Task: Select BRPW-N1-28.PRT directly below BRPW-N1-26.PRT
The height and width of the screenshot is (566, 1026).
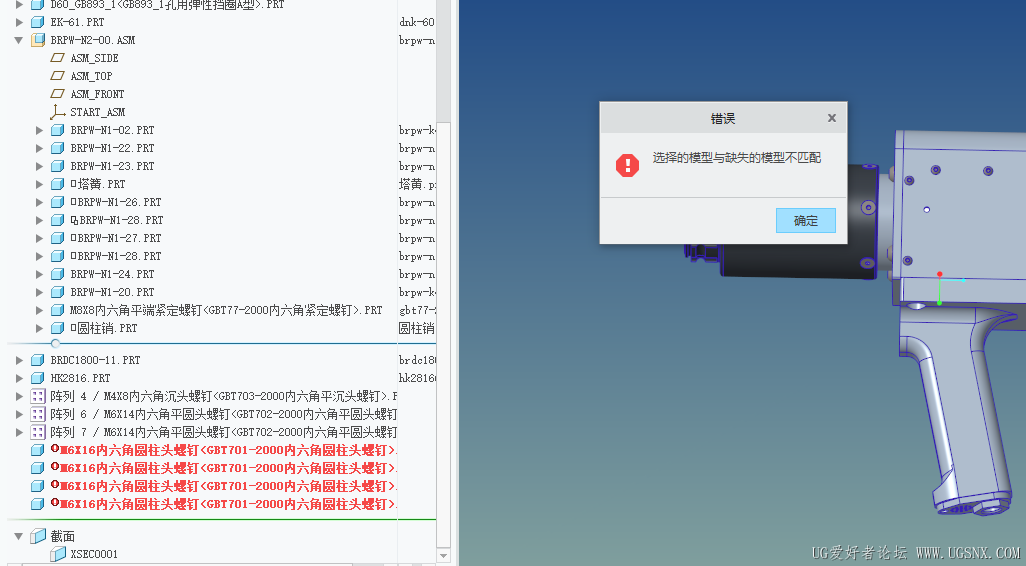Action: point(116,221)
